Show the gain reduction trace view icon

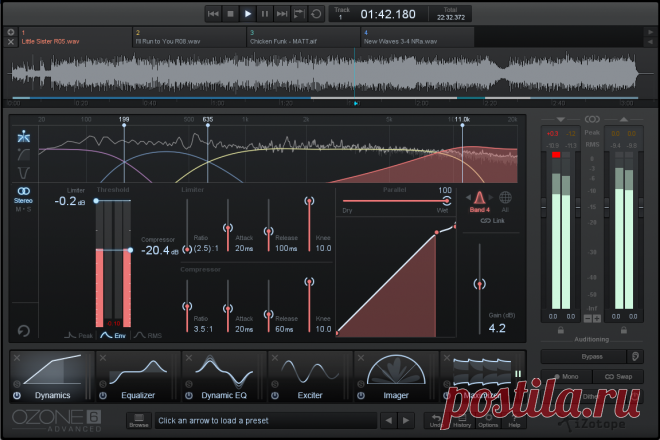coord(24,155)
